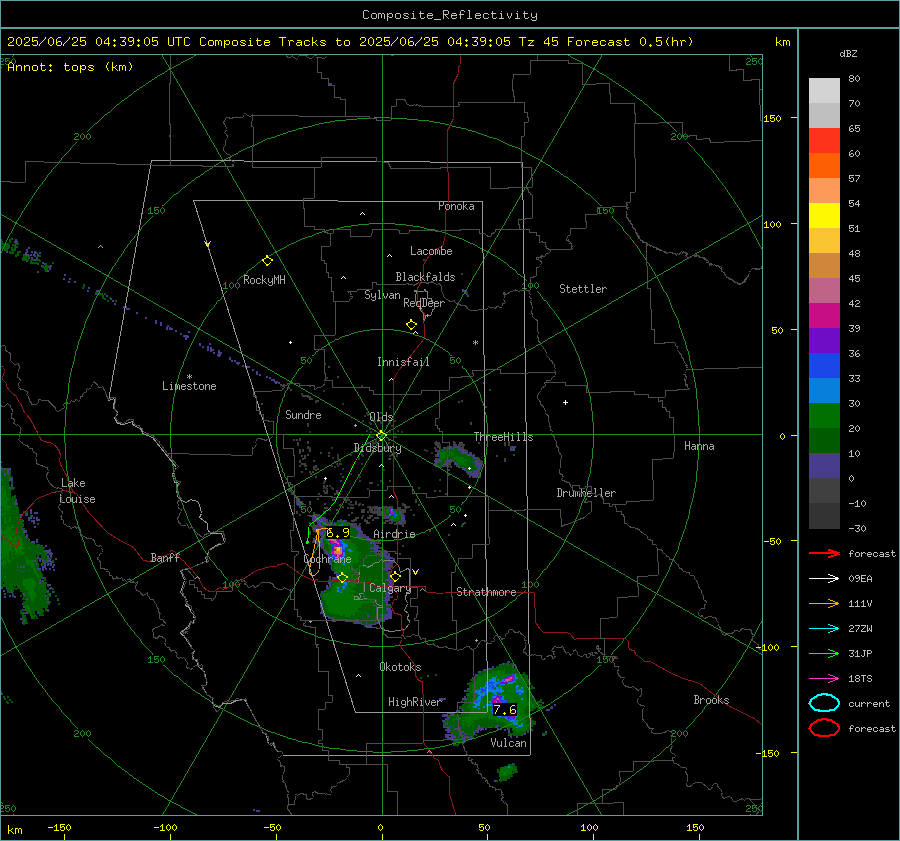Click the orange 111V track arrow
Viewport: 900px width, 841px height.
click(824, 603)
